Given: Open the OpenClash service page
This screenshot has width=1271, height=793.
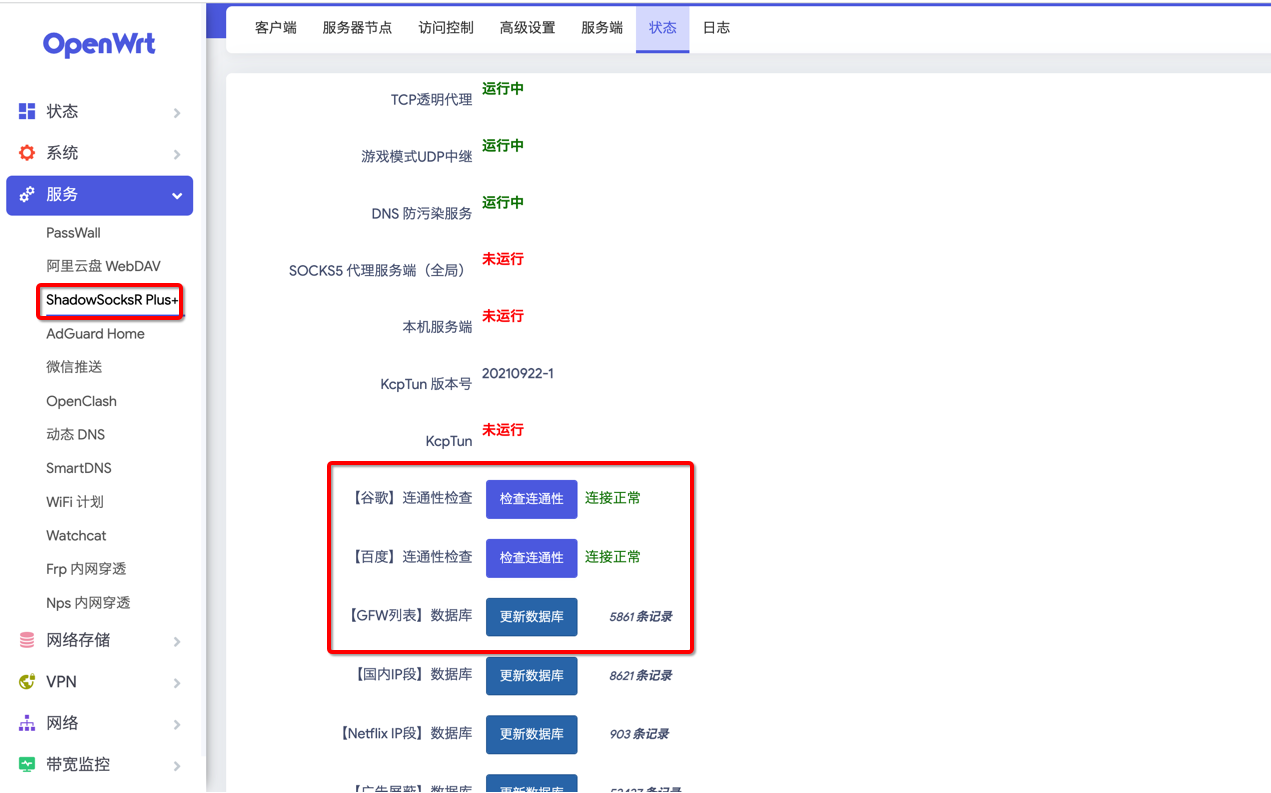Looking at the screenshot, I should click(x=81, y=401).
